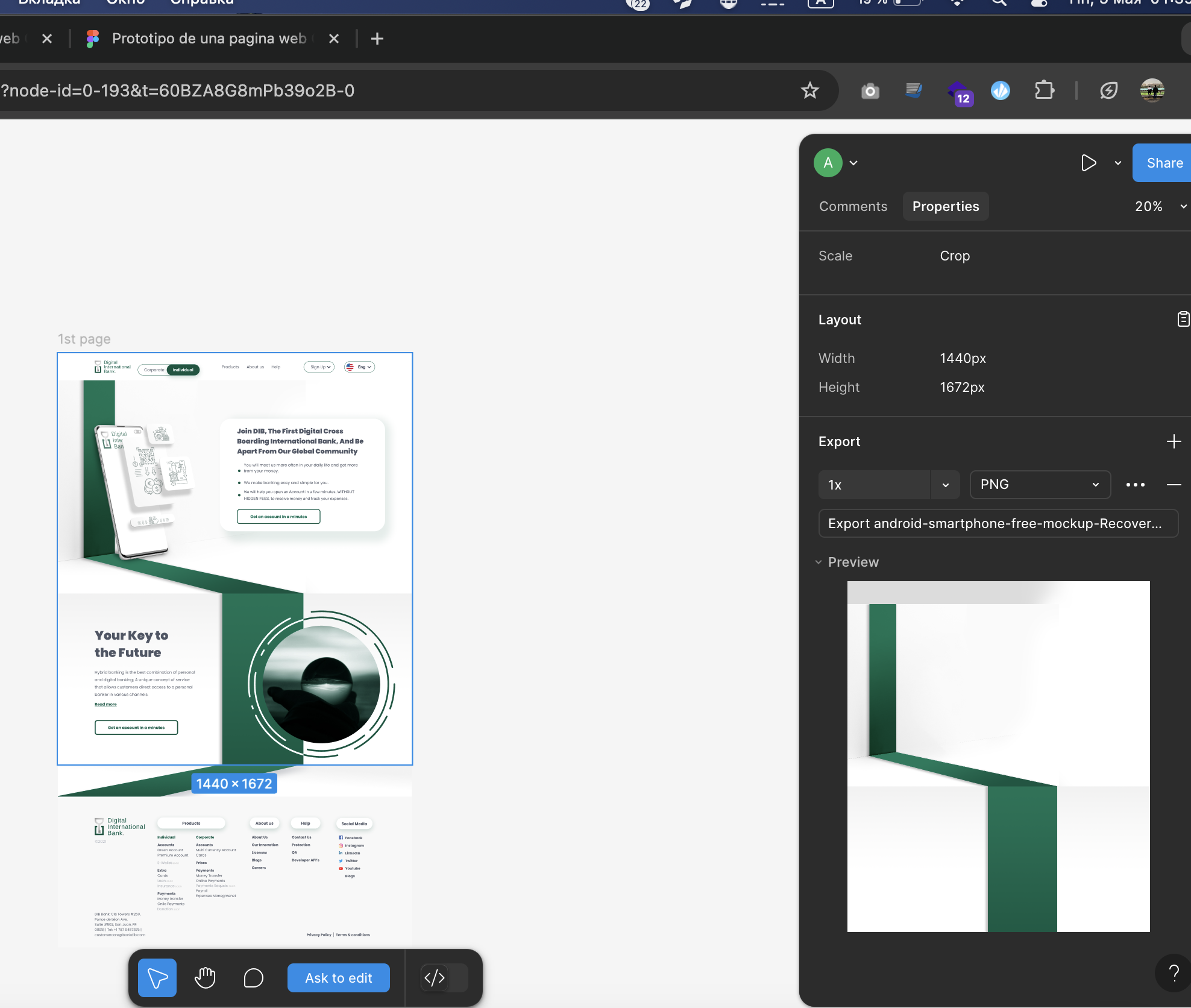Open presentation options dropdown arrow

(x=1118, y=163)
